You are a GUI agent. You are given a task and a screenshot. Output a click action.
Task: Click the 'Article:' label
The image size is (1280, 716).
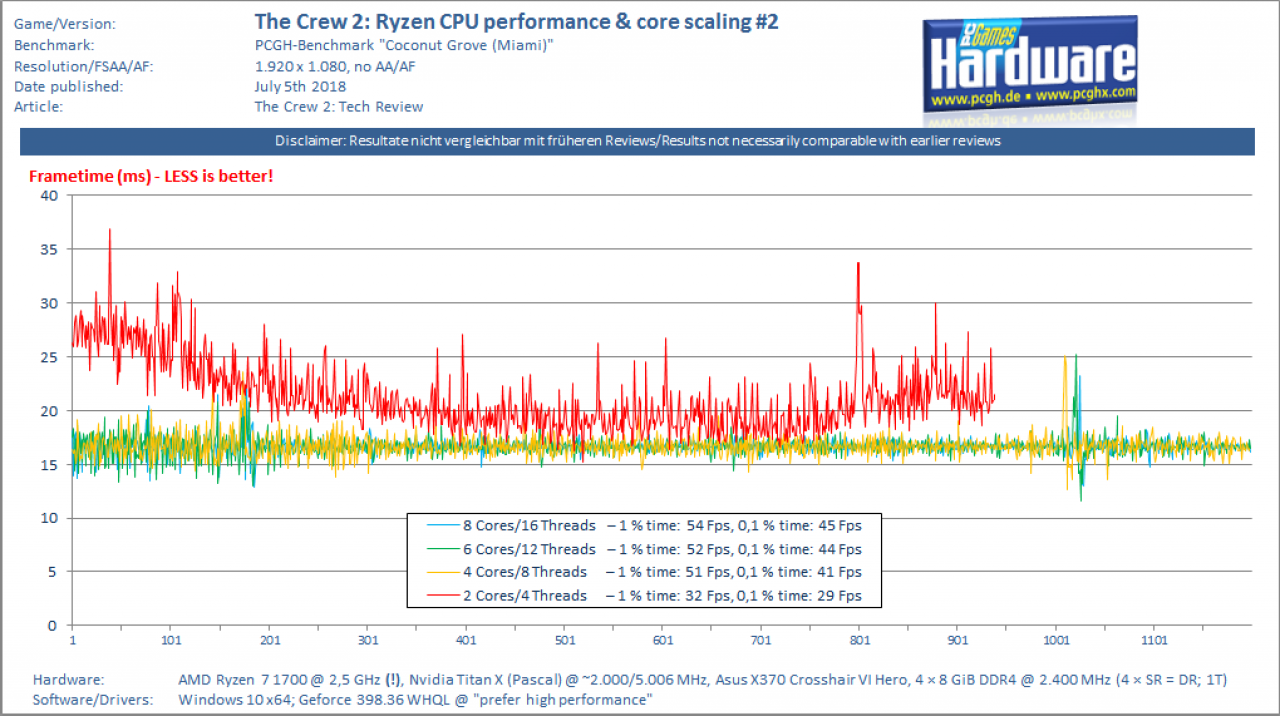[x=39, y=106]
